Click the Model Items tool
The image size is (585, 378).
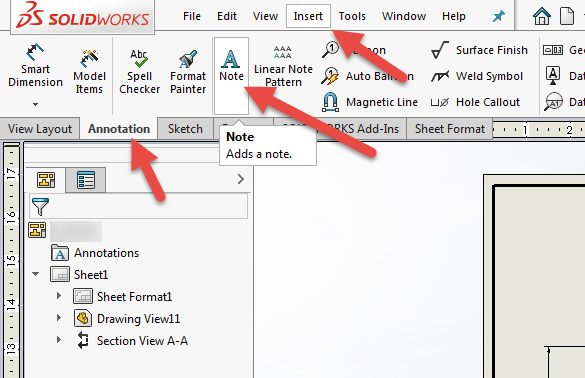pyautogui.click(x=89, y=72)
